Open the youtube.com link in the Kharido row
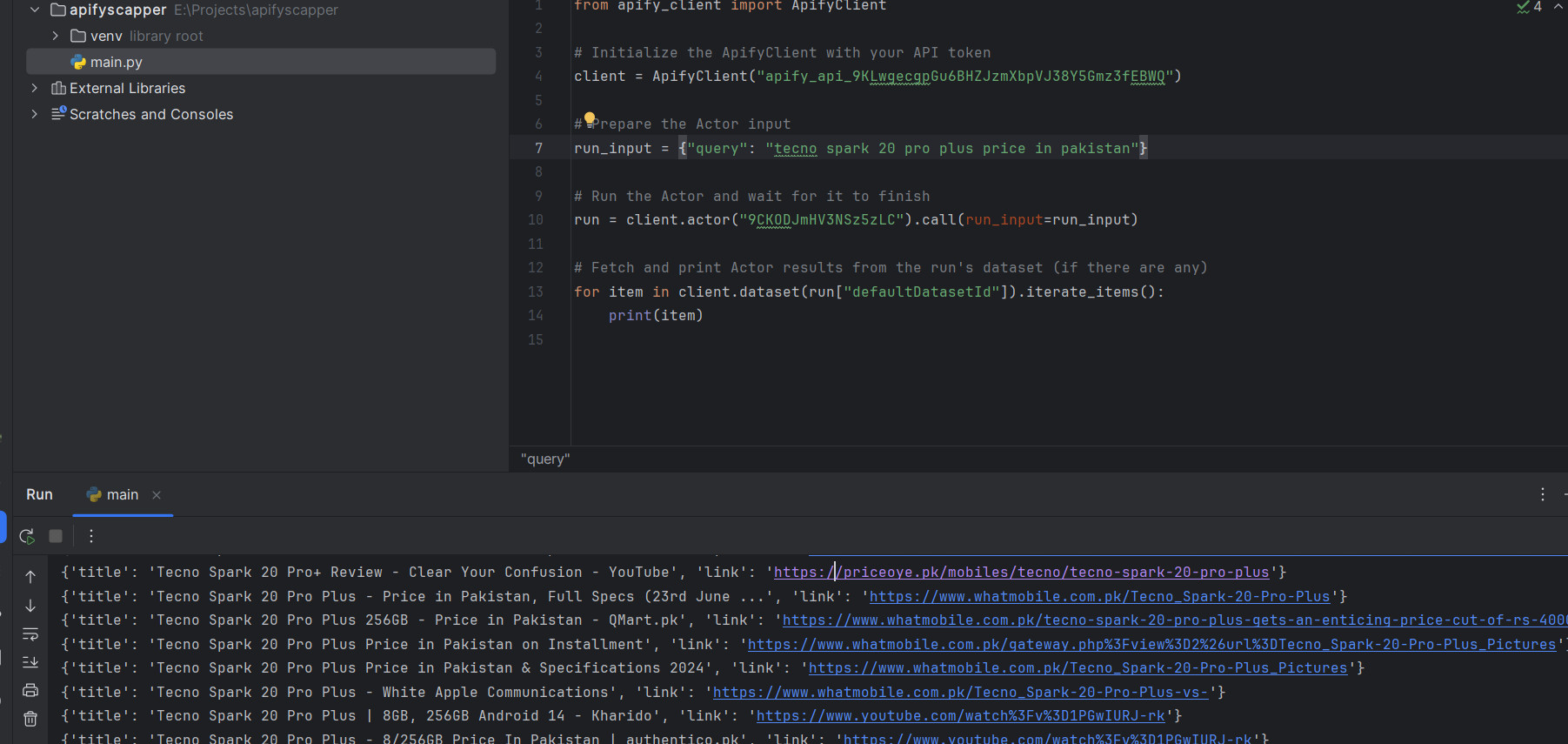 (960, 716)
